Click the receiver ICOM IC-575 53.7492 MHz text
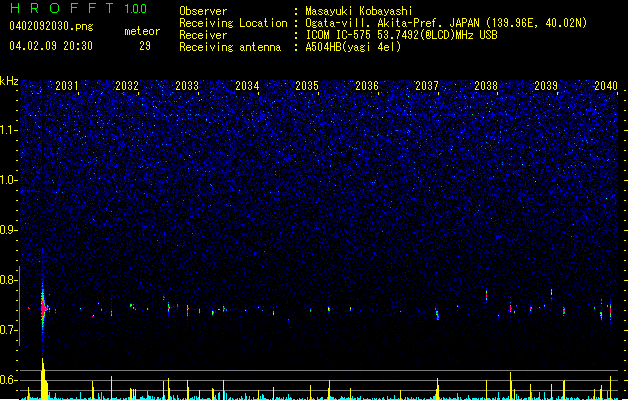The height and width of the screenshot is (400, 629). pyautogui.click(x=401, y=35)
